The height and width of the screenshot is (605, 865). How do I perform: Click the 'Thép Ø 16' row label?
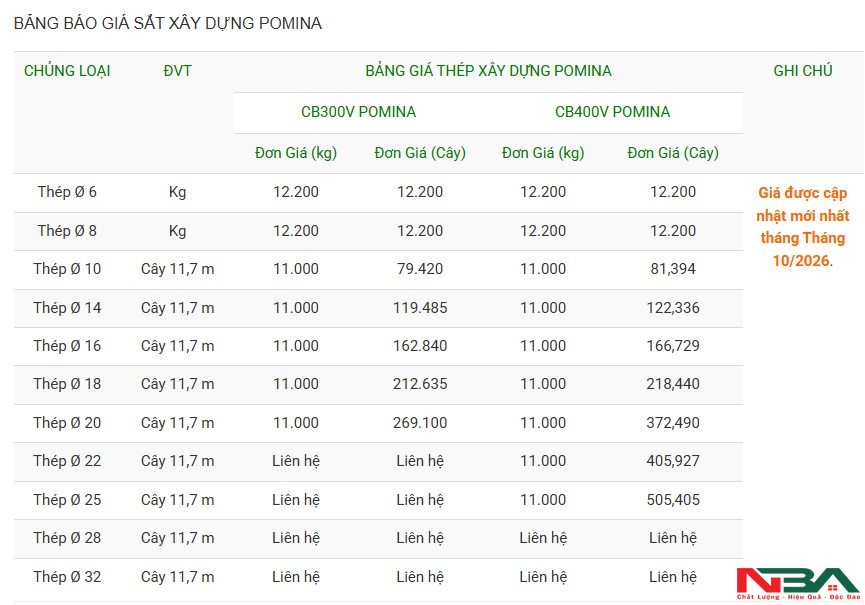pos(67,346)
